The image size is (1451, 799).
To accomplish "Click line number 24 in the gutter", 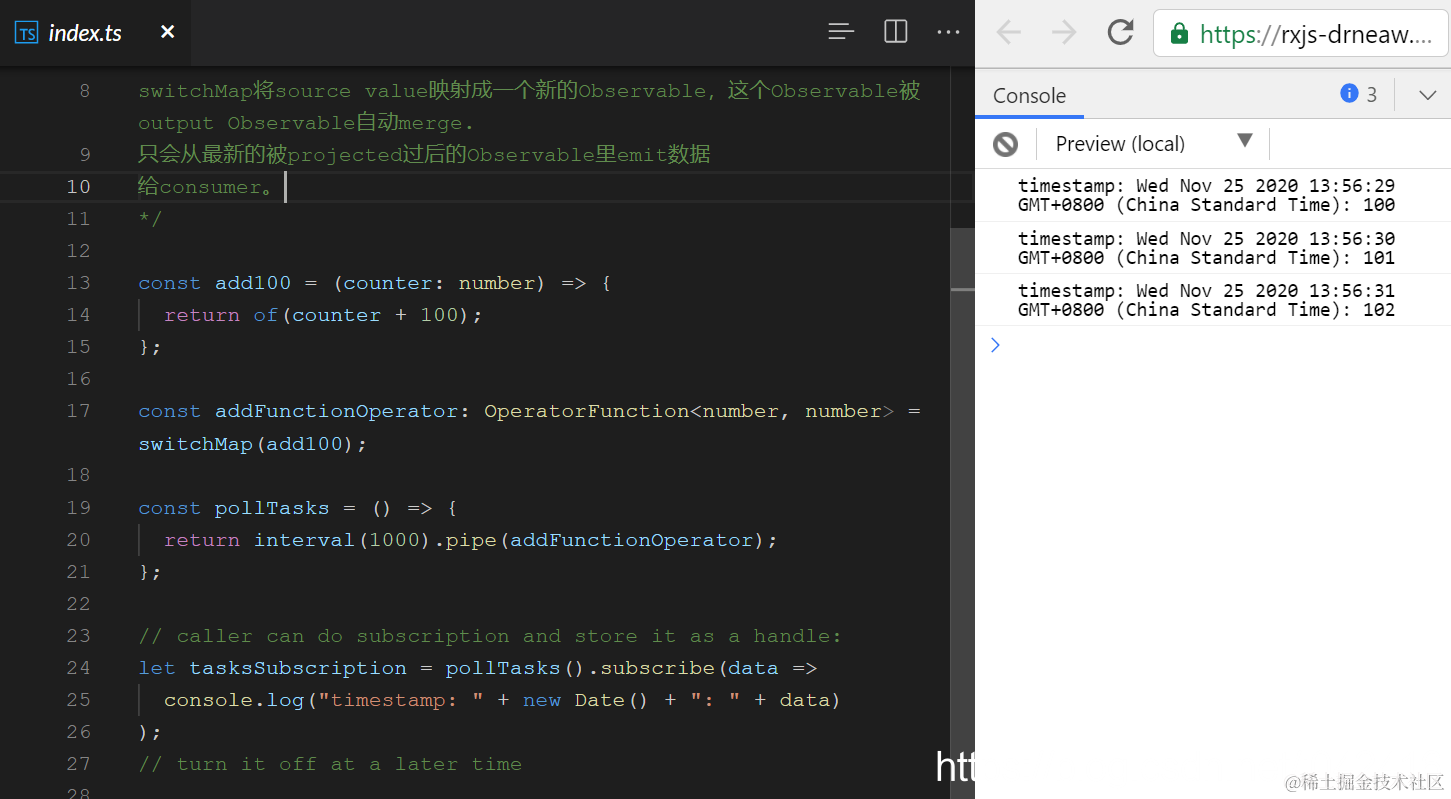I will [78, 667].
